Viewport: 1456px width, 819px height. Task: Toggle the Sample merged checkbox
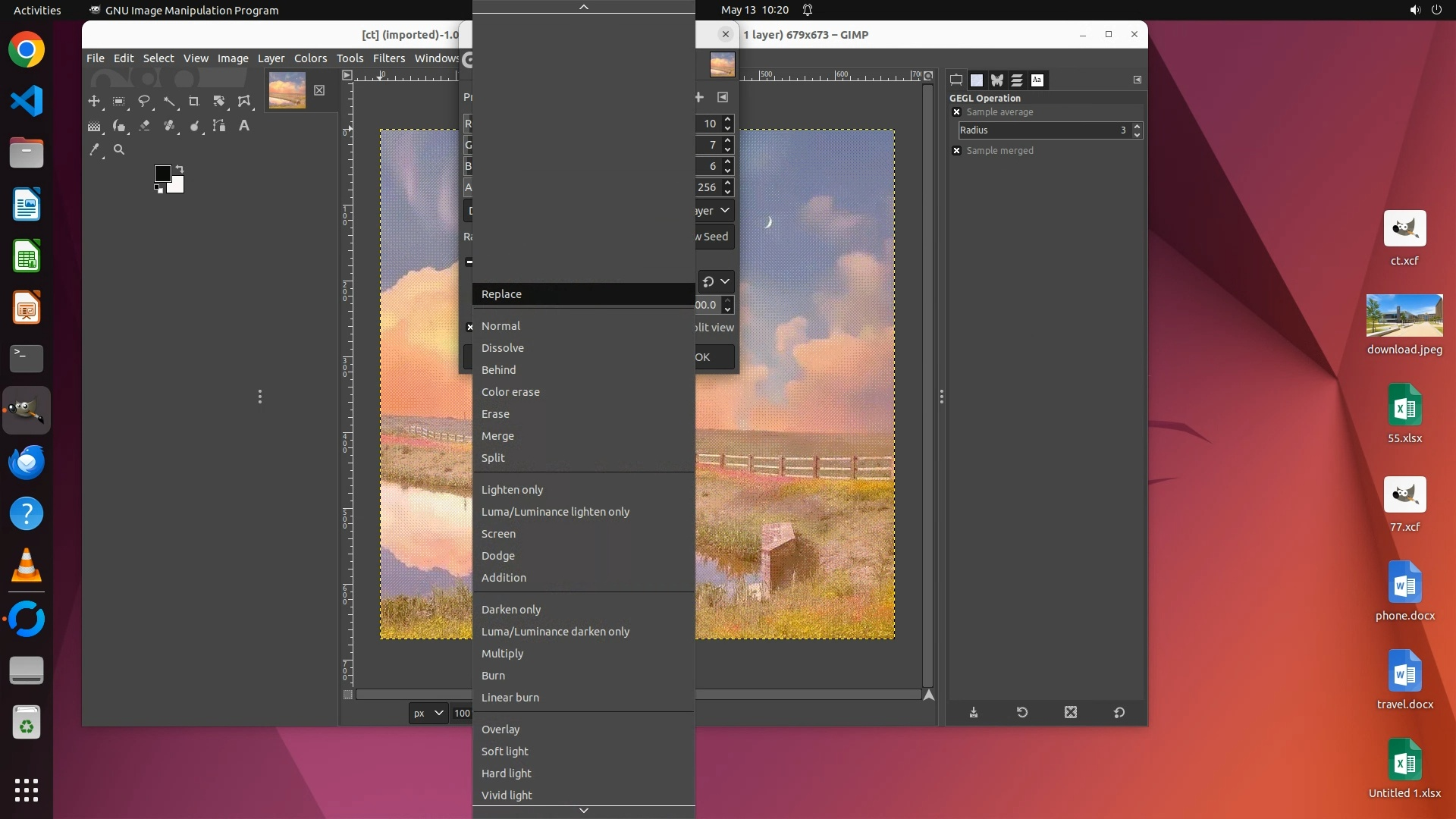(957, 151)
